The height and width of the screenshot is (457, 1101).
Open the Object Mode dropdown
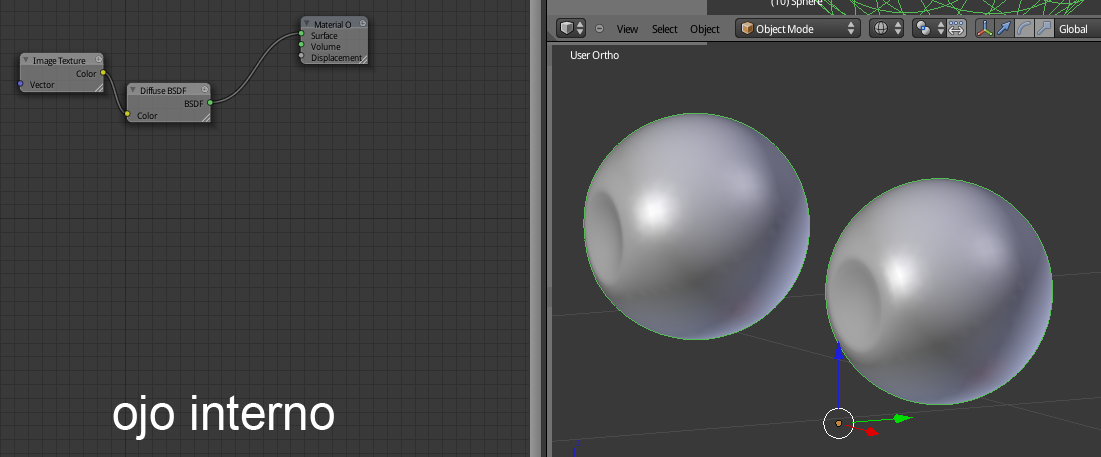pyautogui.click(x=798, y=29)
